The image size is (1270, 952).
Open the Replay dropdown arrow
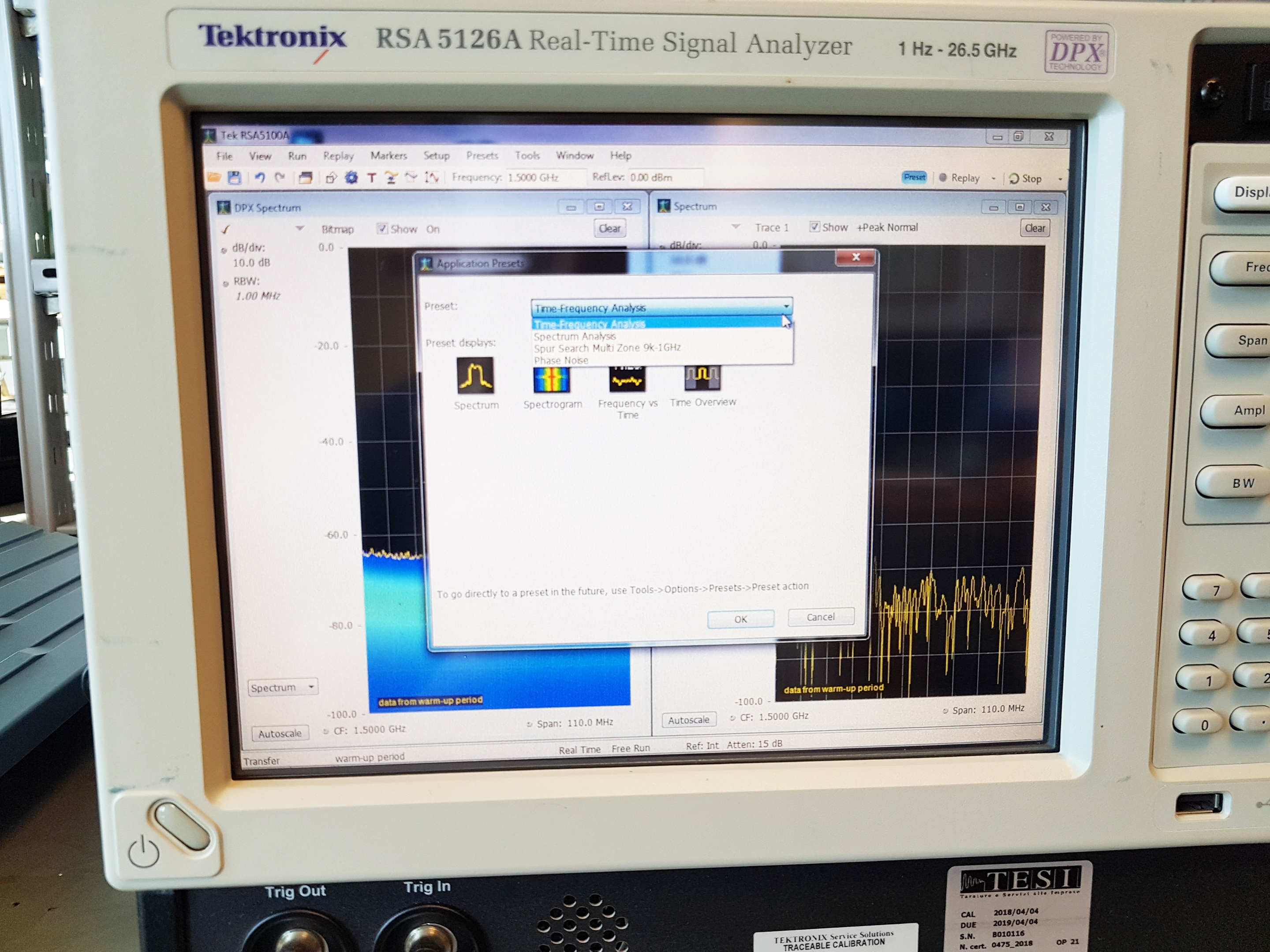tap(994, 178)
